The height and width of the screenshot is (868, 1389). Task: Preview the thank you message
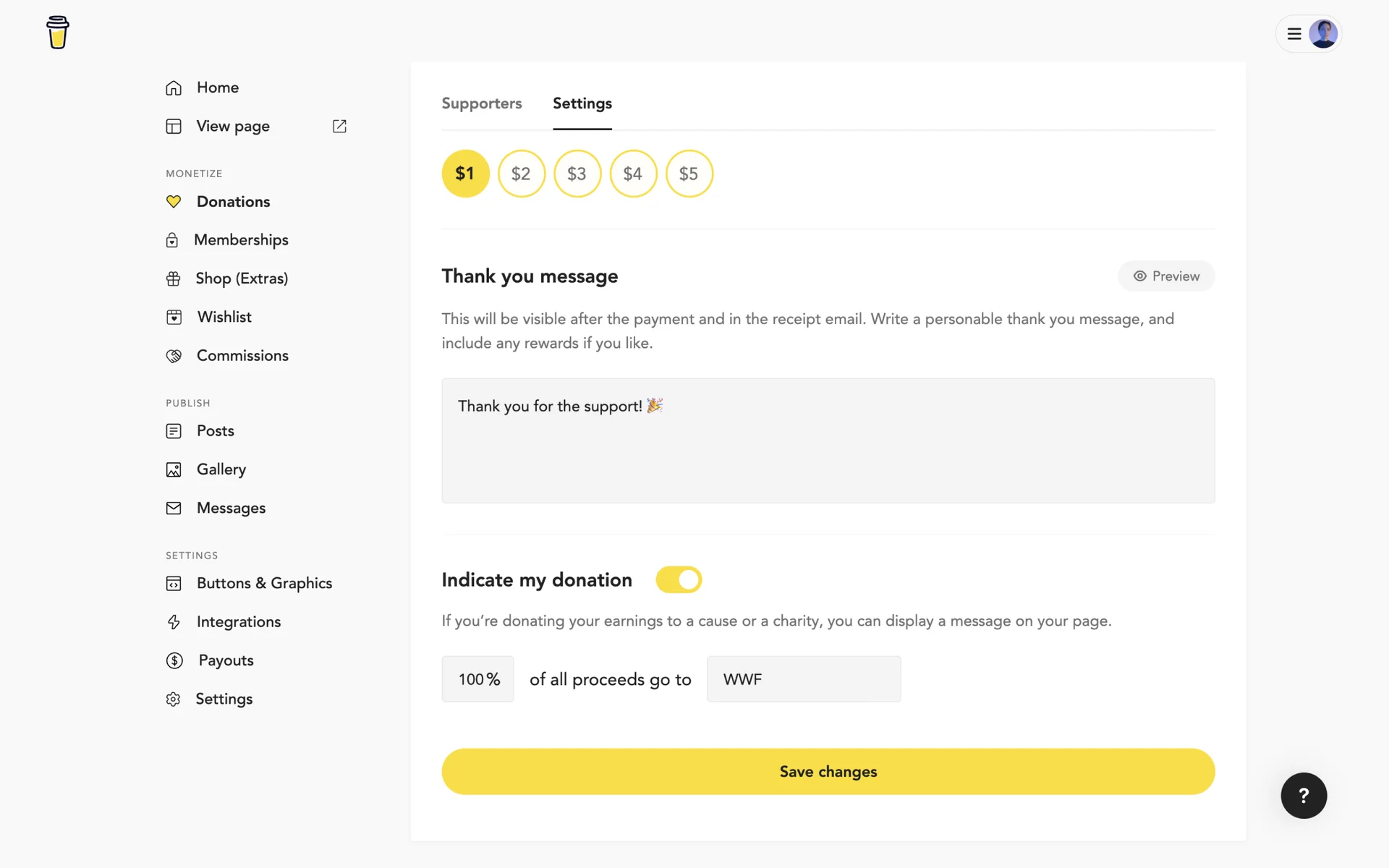click(x=1165, y=276)
